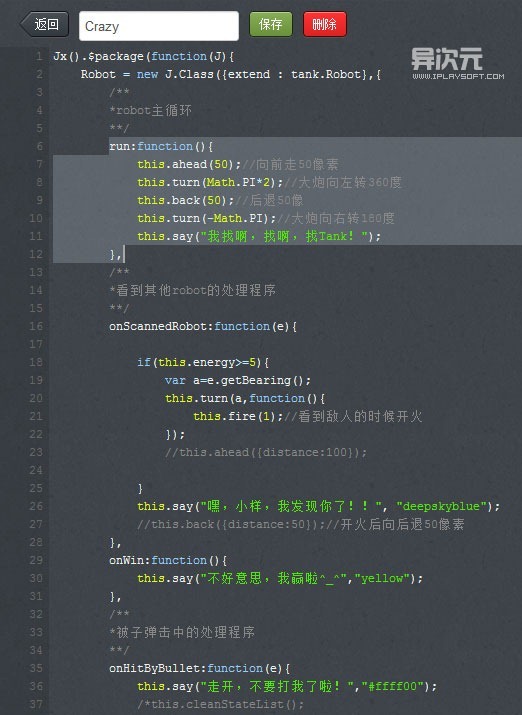Click line number 6 in gutter
This screenshot has width=522, height=715.
coord(39,146)
